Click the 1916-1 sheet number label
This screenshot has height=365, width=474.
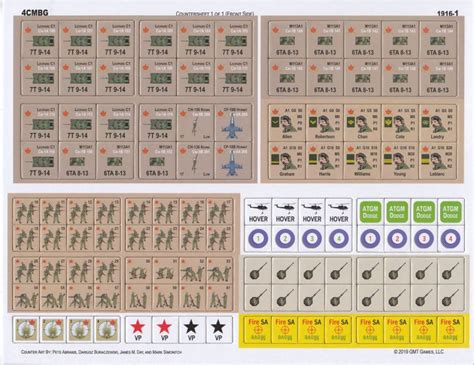tap(447, 13)
